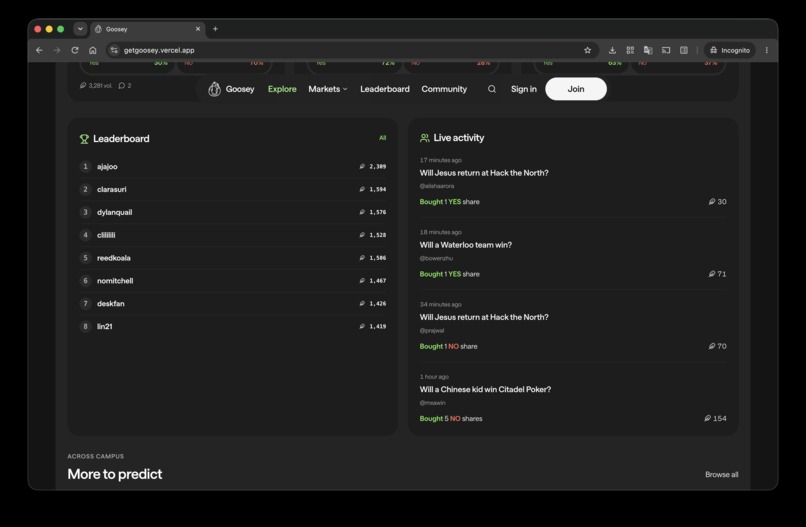Open Leaderboard from the navigation bar
Screen dimensions: 806x527
(385, 89)
